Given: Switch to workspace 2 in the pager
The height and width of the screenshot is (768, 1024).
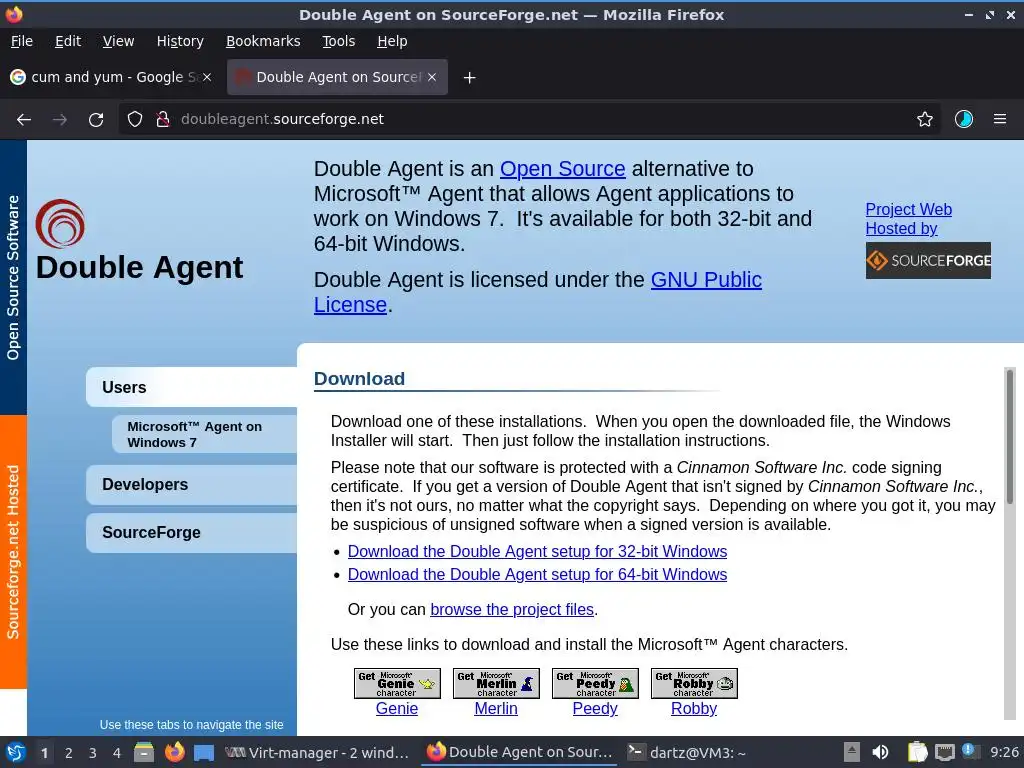Looking at the screenshot, I should coord(69,753).
